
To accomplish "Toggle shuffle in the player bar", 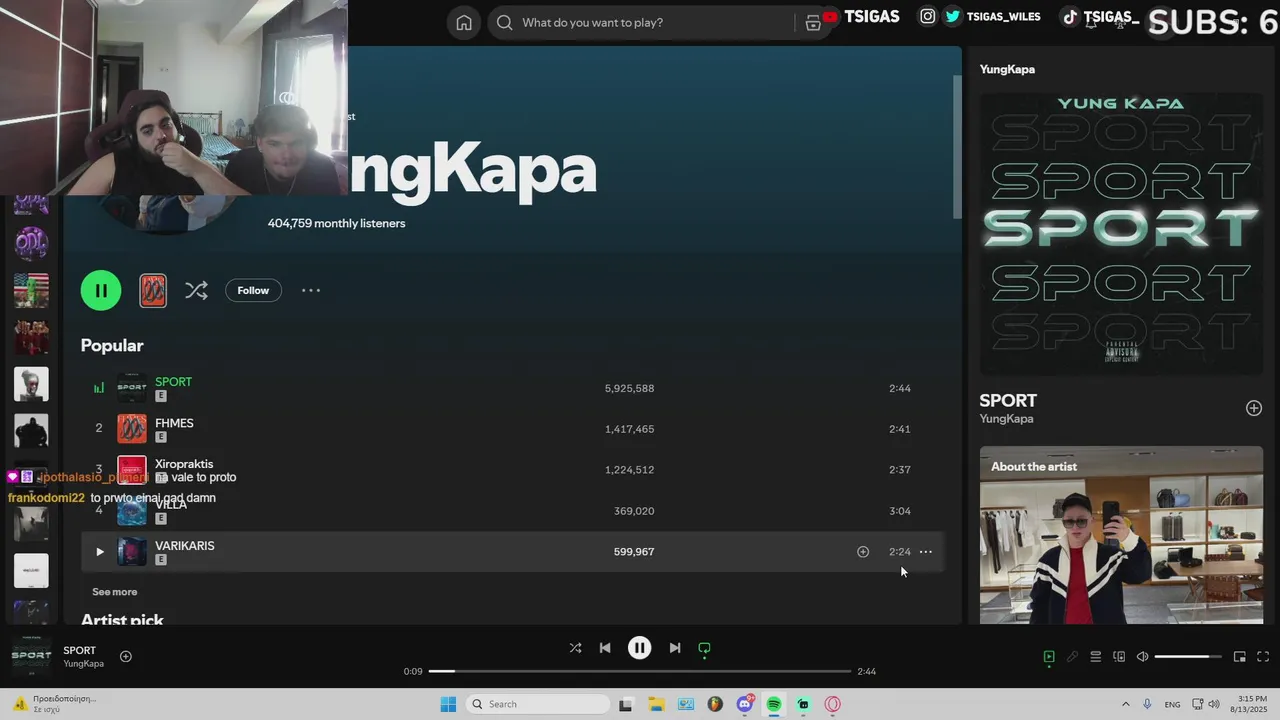I will tap(575, 648).
